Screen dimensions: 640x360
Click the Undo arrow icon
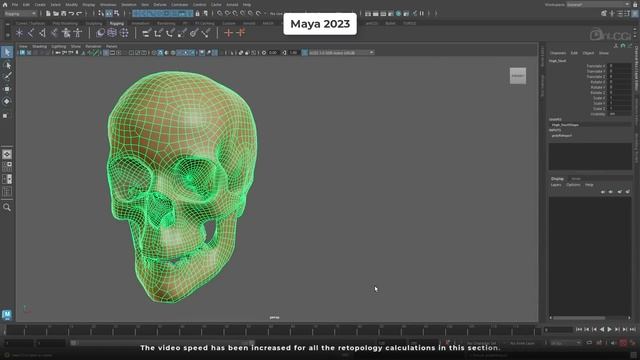point(71,13)
